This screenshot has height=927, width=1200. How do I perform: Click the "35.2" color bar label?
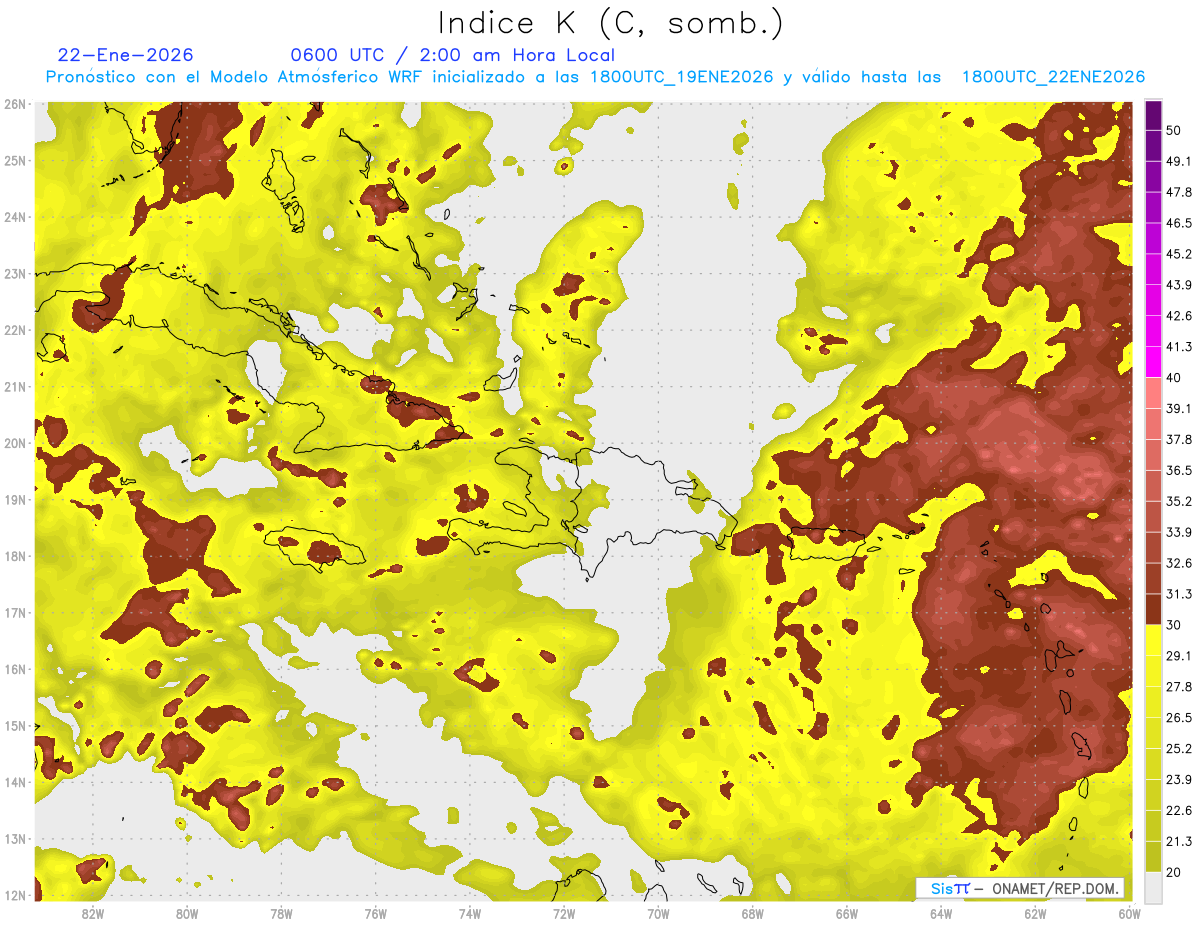click(x=1179, y=501)
